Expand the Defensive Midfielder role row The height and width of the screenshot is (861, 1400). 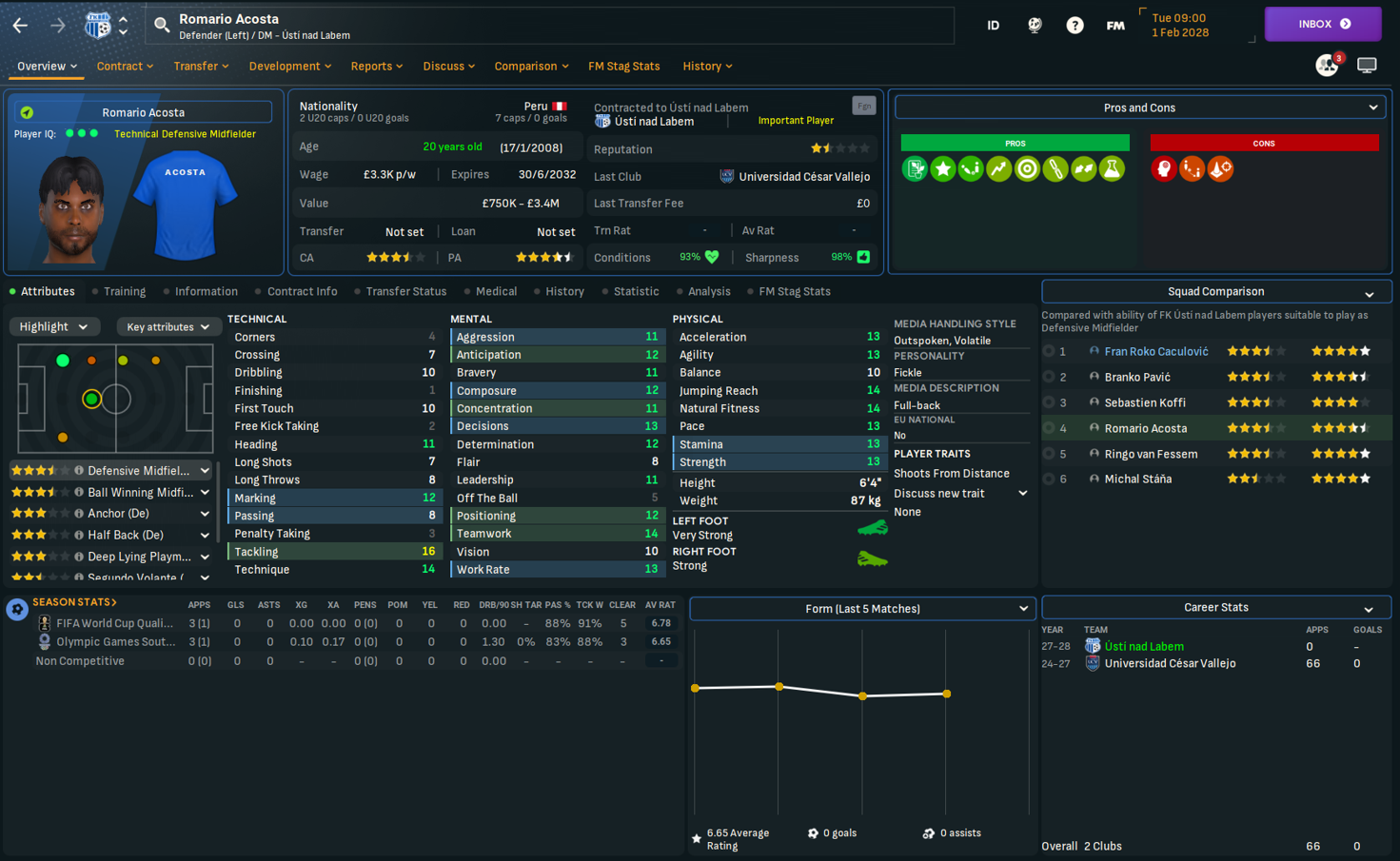(x=205, y=471)
